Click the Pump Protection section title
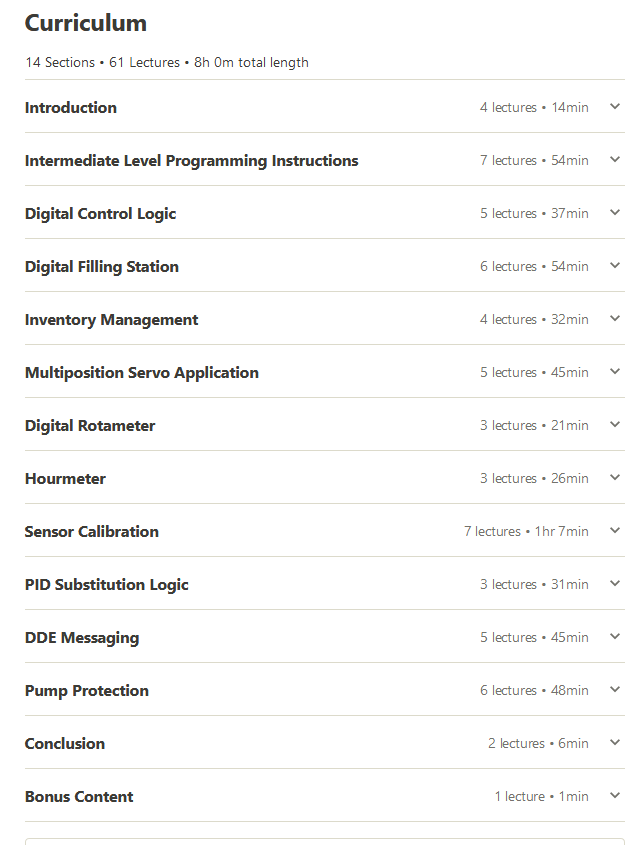Screen dimensions: 639x845 [87, 691]
